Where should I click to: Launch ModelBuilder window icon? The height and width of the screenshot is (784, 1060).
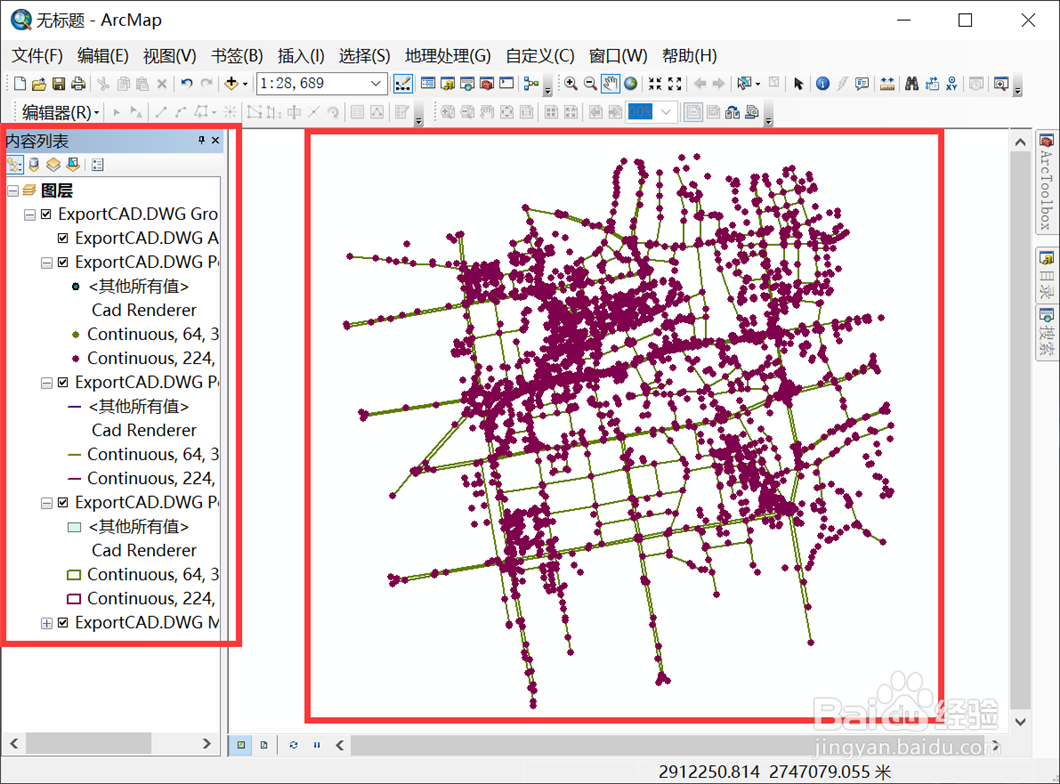pos(531,83)
